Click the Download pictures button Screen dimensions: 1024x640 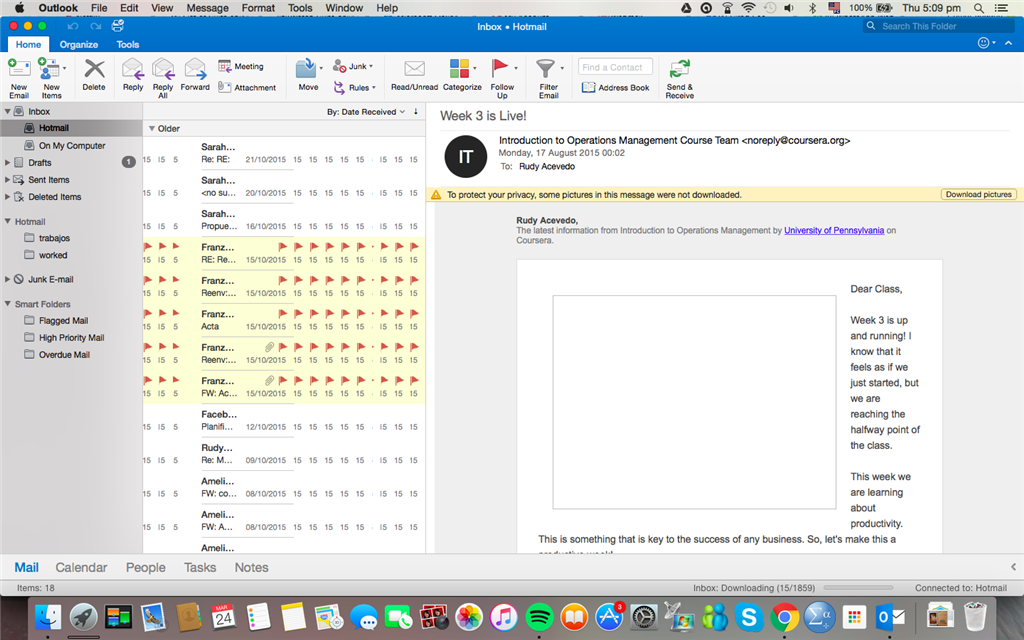click(x=978, y=195)
